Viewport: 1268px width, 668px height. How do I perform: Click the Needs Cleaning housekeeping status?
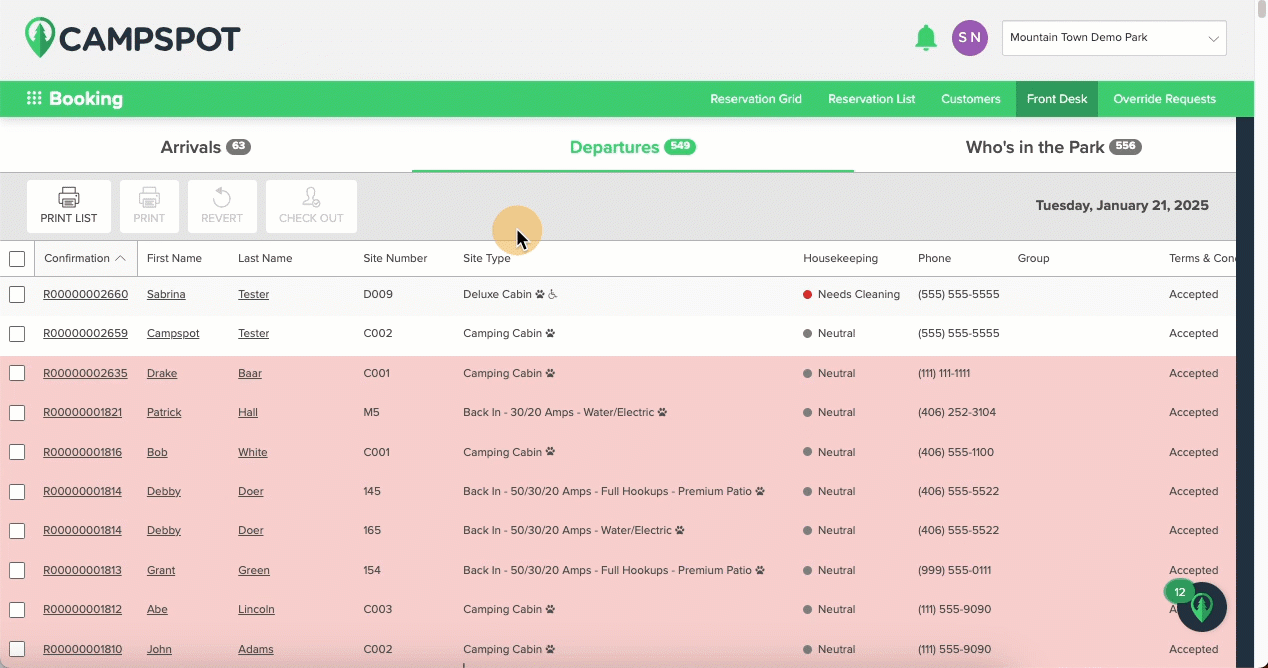tap(851, 295)
